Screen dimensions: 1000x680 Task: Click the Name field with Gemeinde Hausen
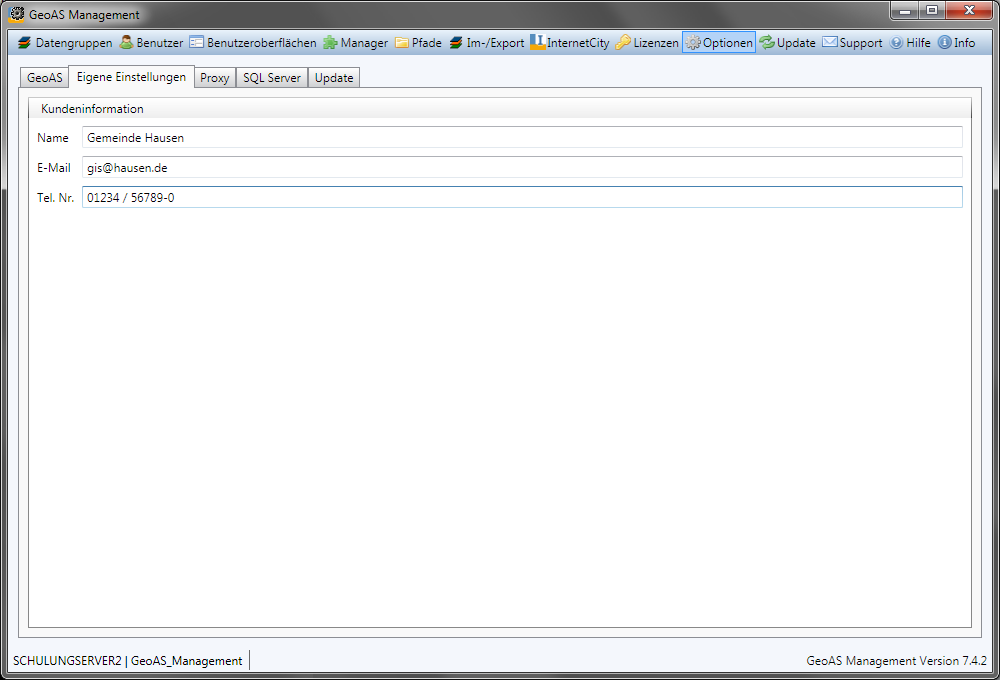(x=522, y=137)
